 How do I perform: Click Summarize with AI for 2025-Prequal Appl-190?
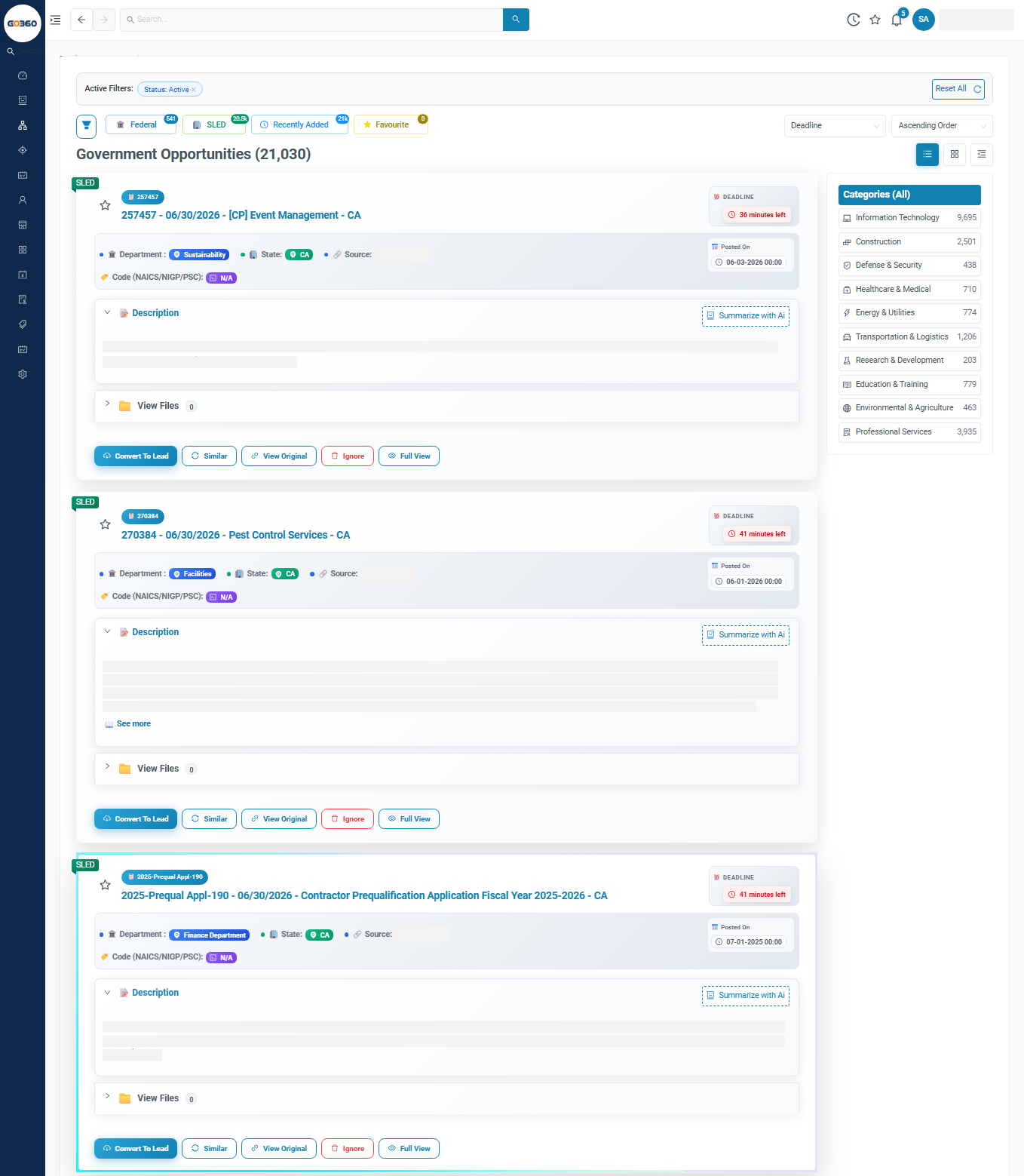746,996
